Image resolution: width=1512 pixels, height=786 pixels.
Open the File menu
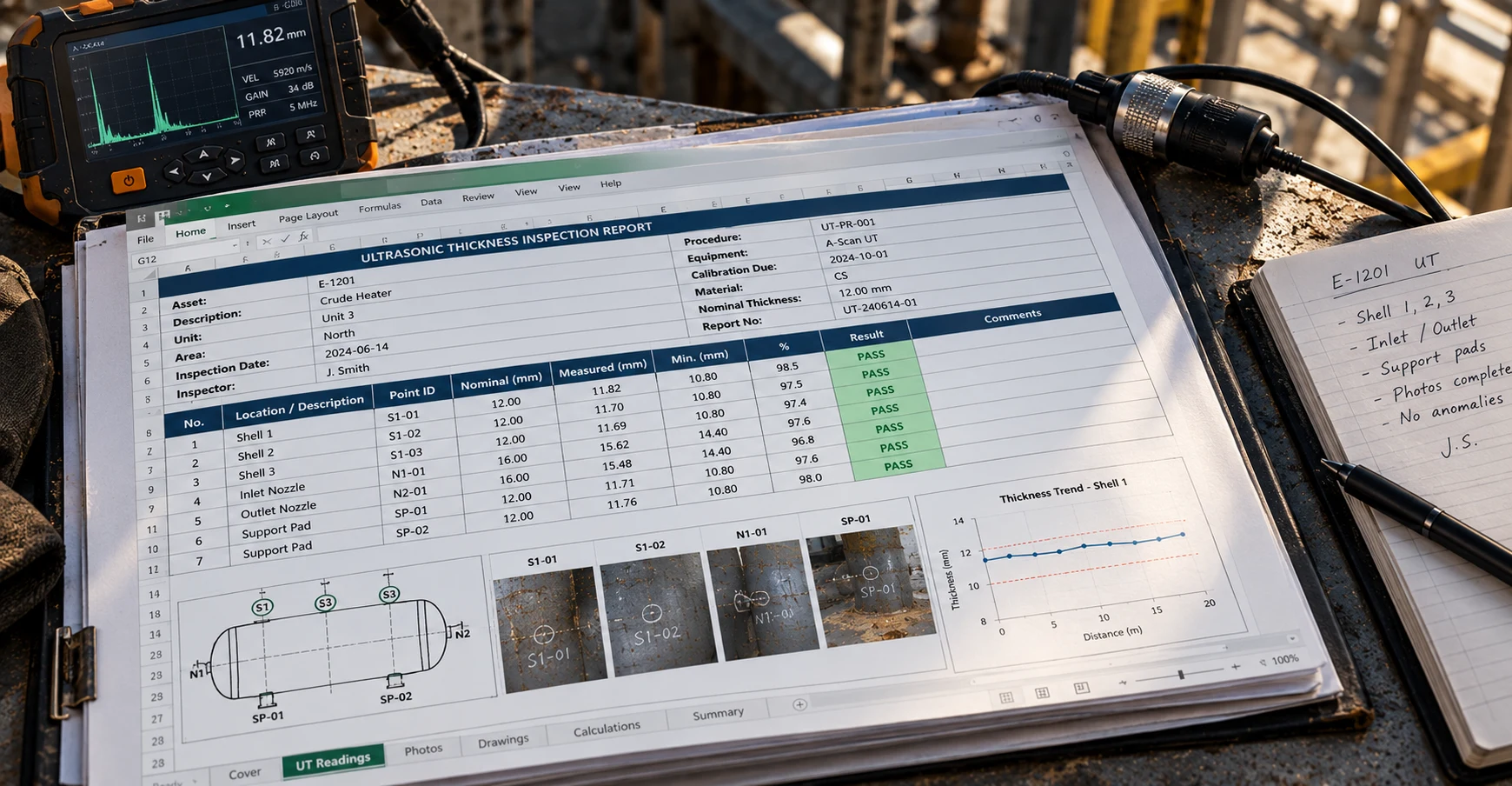click(145, 239)
